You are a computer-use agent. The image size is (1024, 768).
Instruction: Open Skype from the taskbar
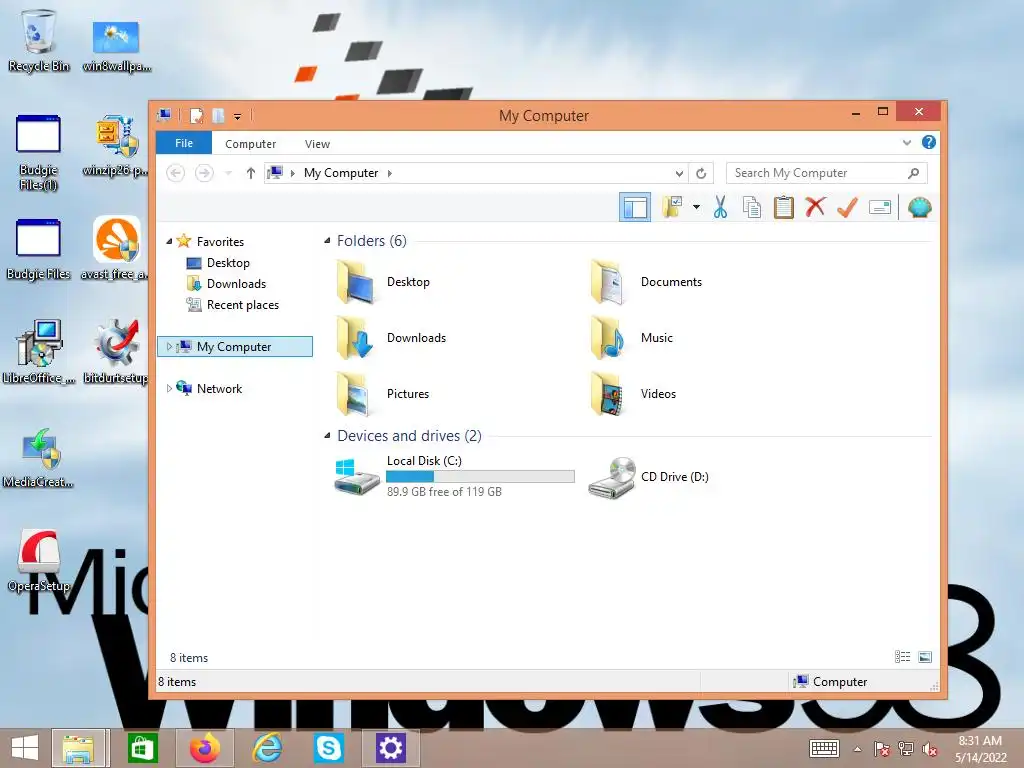(x=328, y=748)
